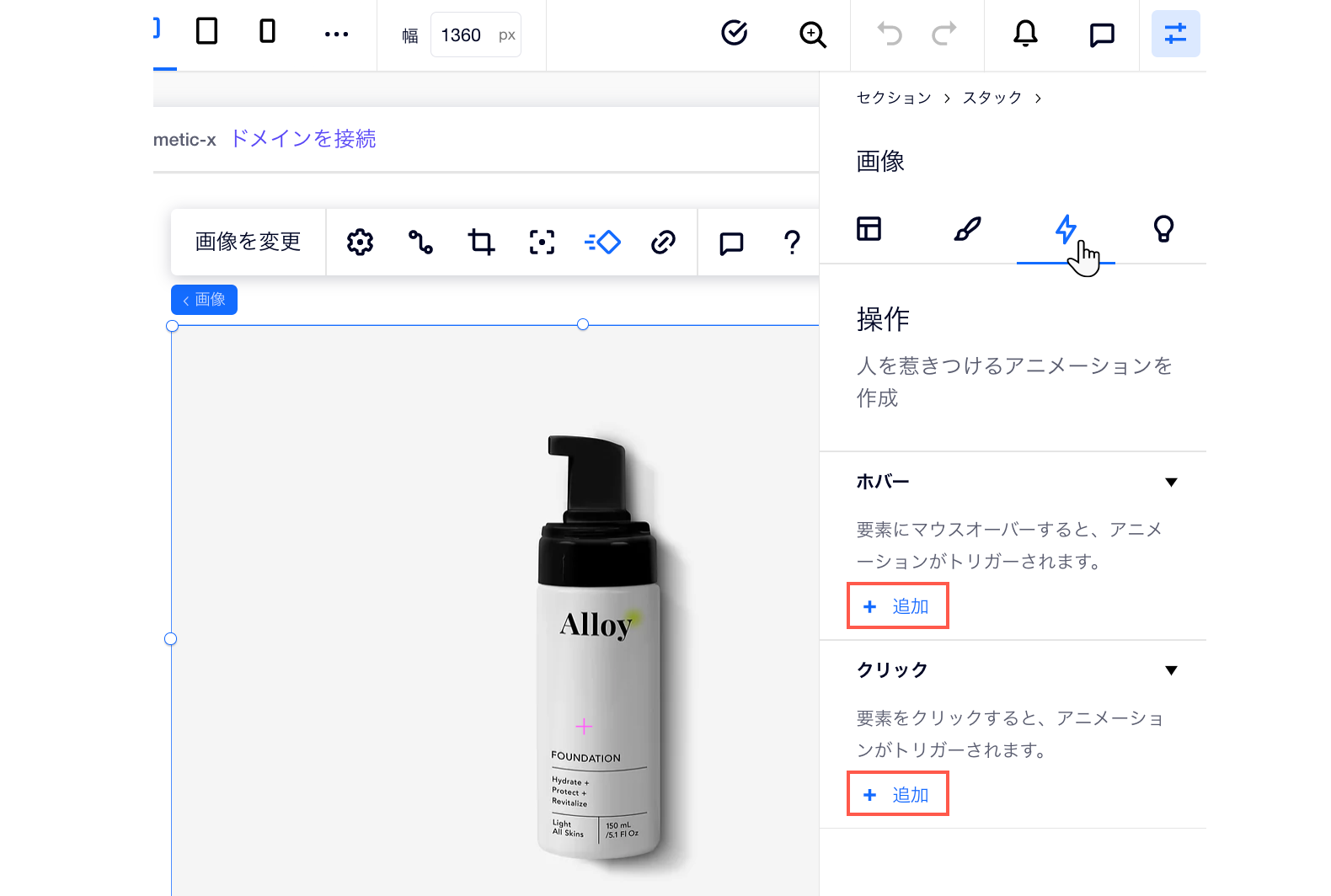1331x896 pixels.
Task: Click the link chain icon
Action: 663,243
